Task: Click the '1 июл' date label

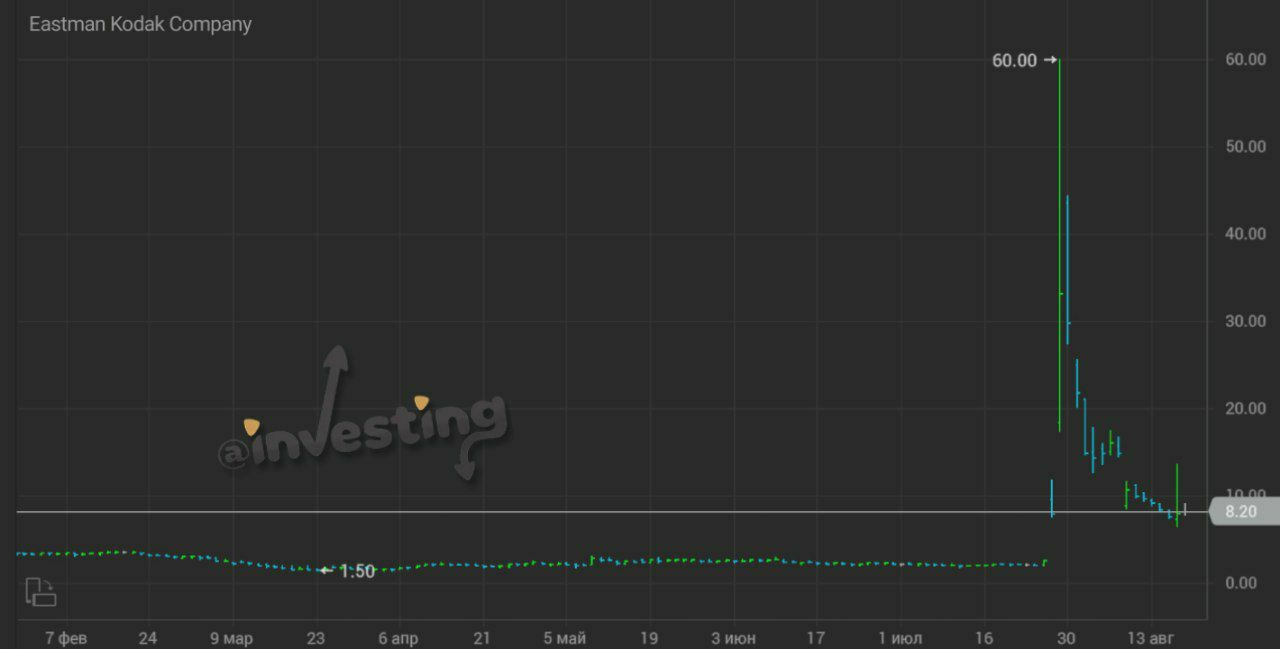Action: (x=900, y=638)
